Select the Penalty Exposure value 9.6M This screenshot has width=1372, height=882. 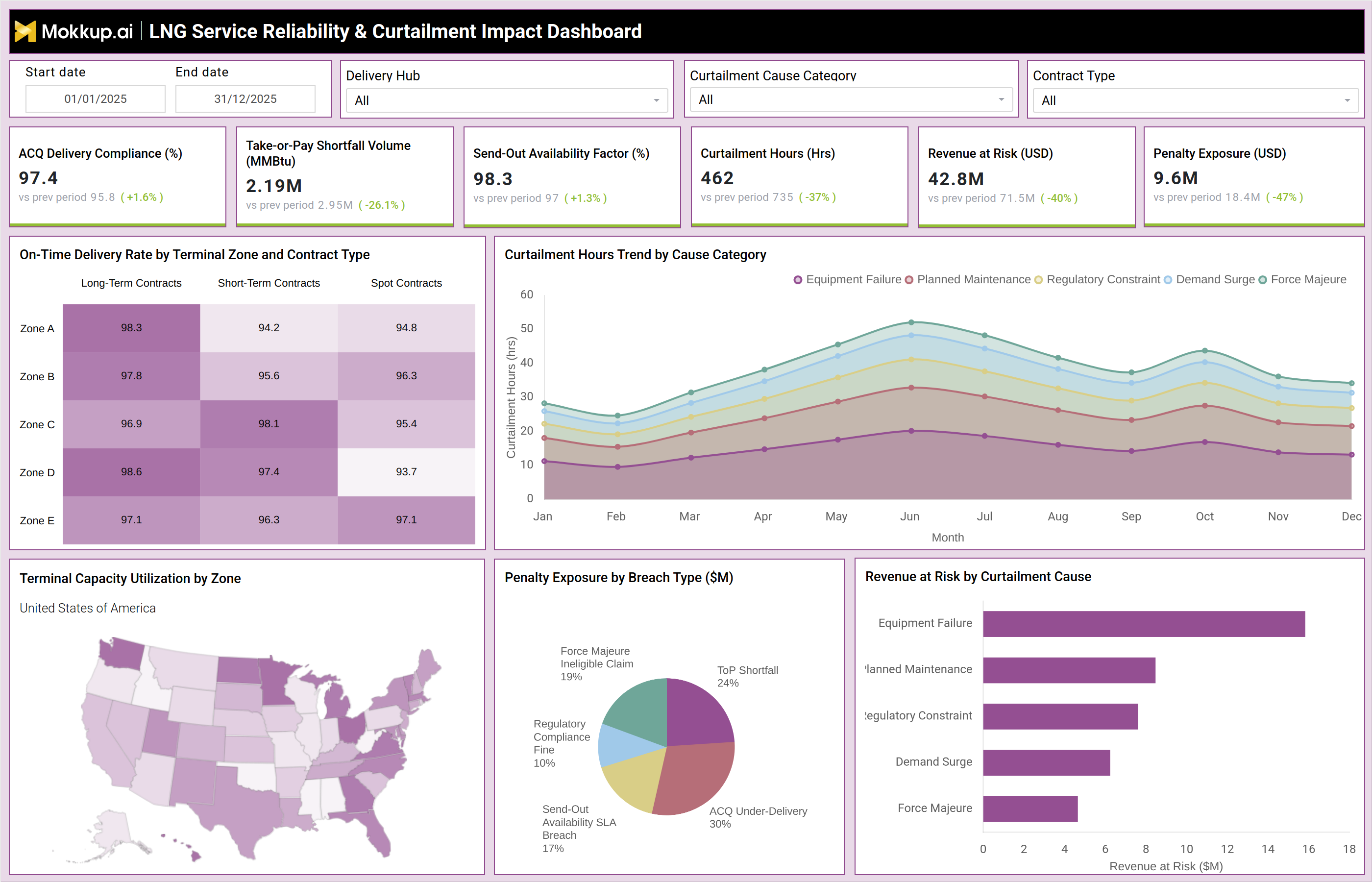tap(1176, 178)
